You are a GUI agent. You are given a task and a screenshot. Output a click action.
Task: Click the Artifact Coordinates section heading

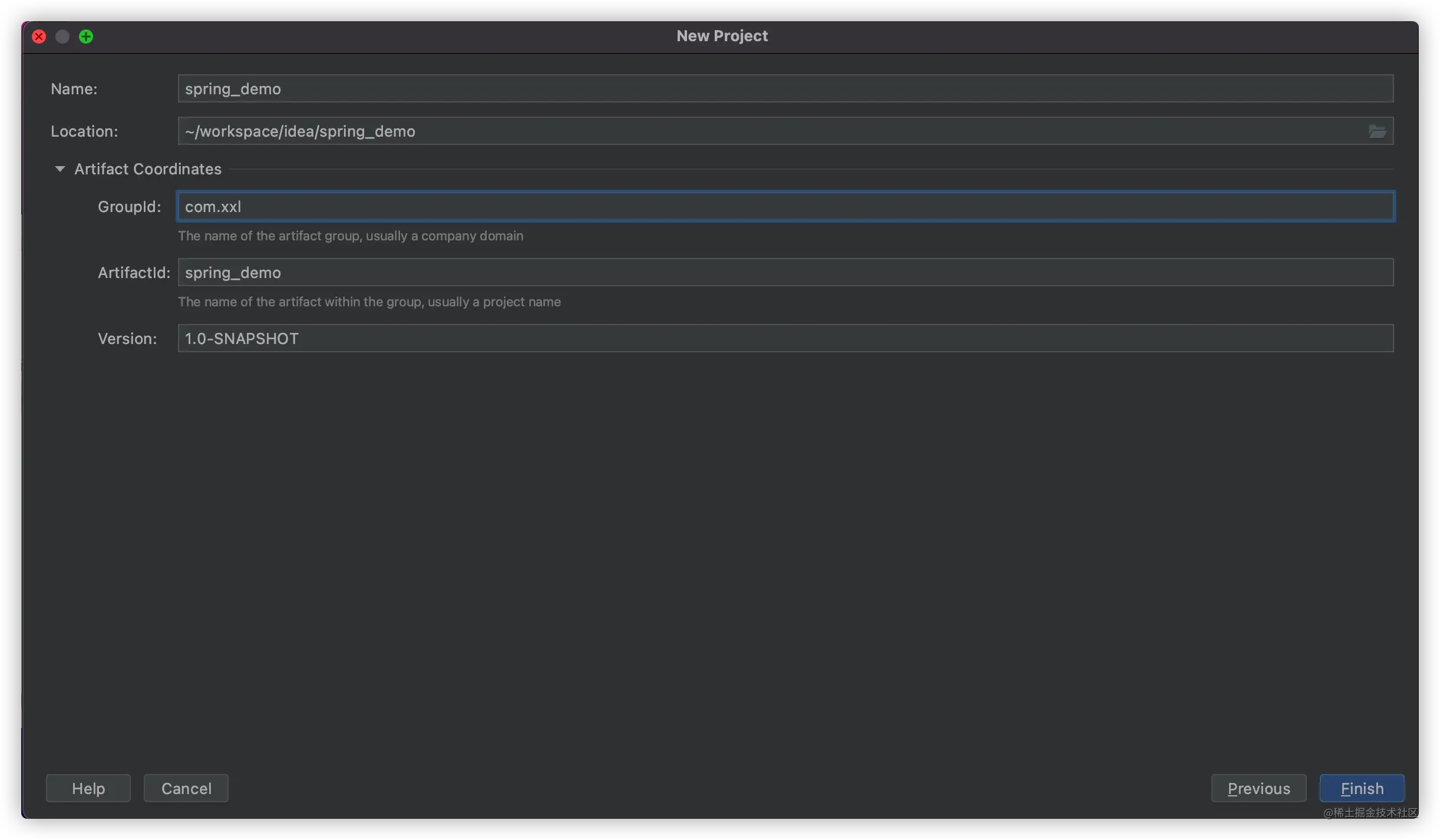point(148,169)
